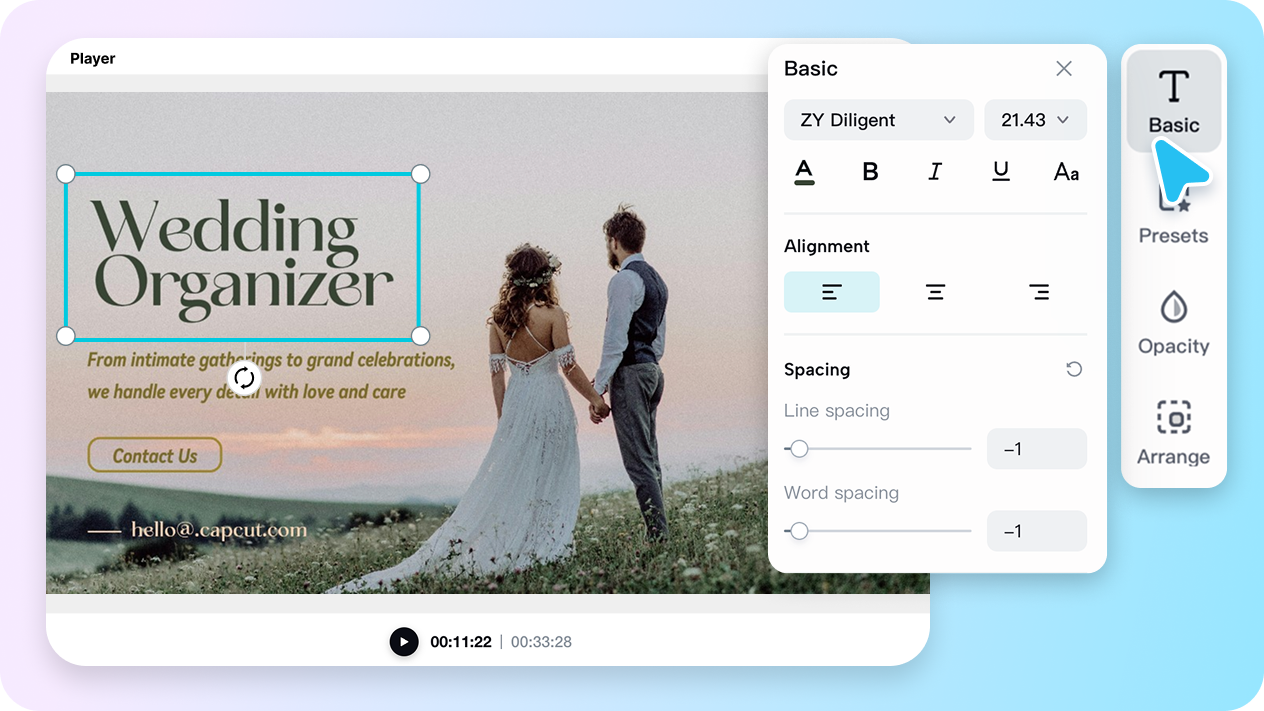
Task: Click the rotate handle on the text box
Action: tap(242, 378)
